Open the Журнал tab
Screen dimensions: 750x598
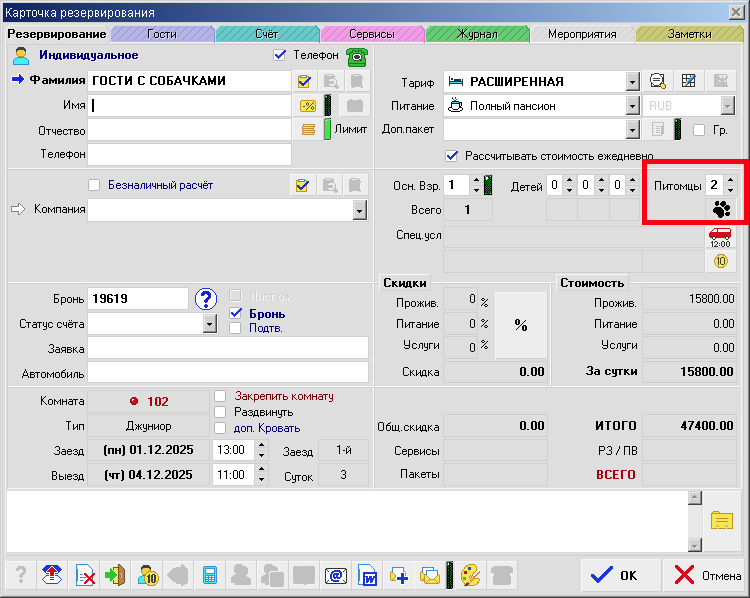(x=477, y=34)
